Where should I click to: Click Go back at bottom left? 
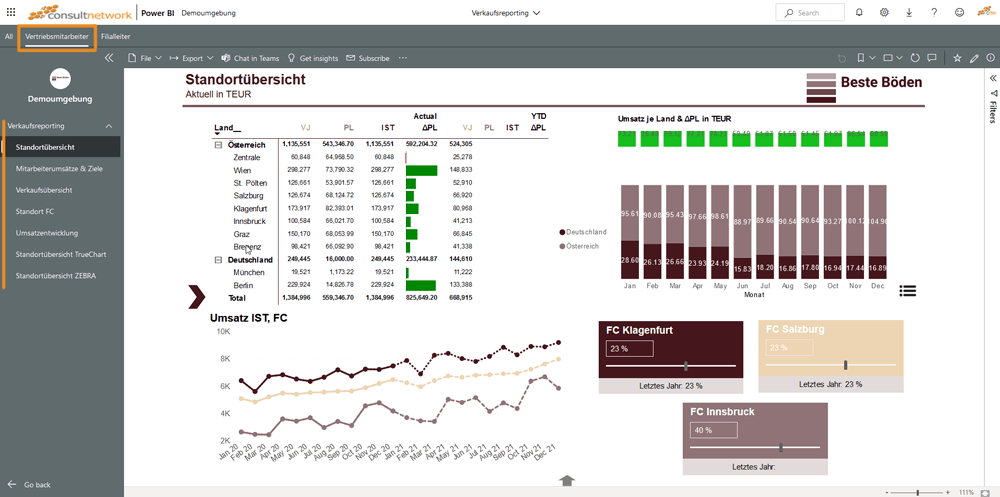(36, 484)
